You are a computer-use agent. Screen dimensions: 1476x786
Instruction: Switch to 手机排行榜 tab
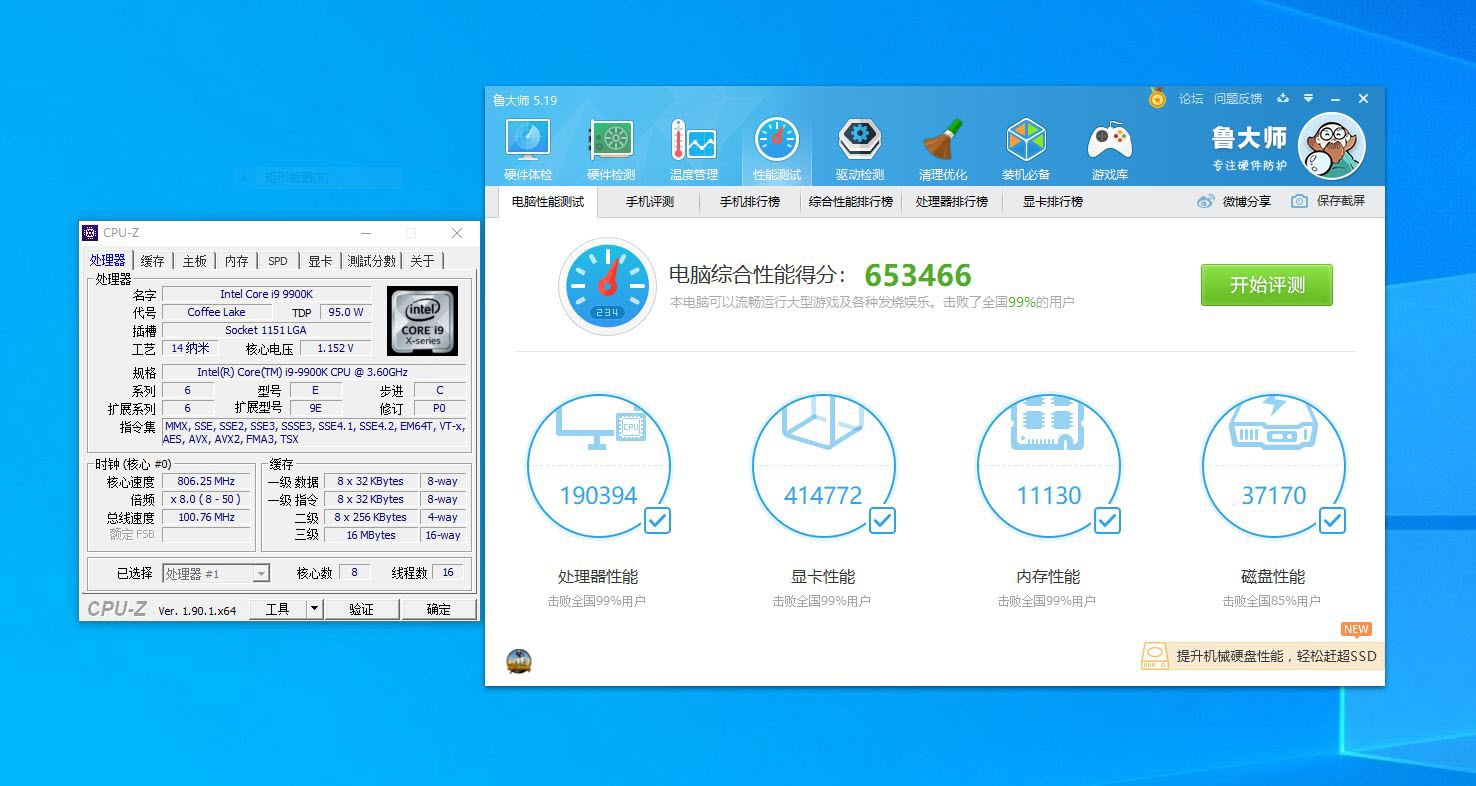point(750,201)
